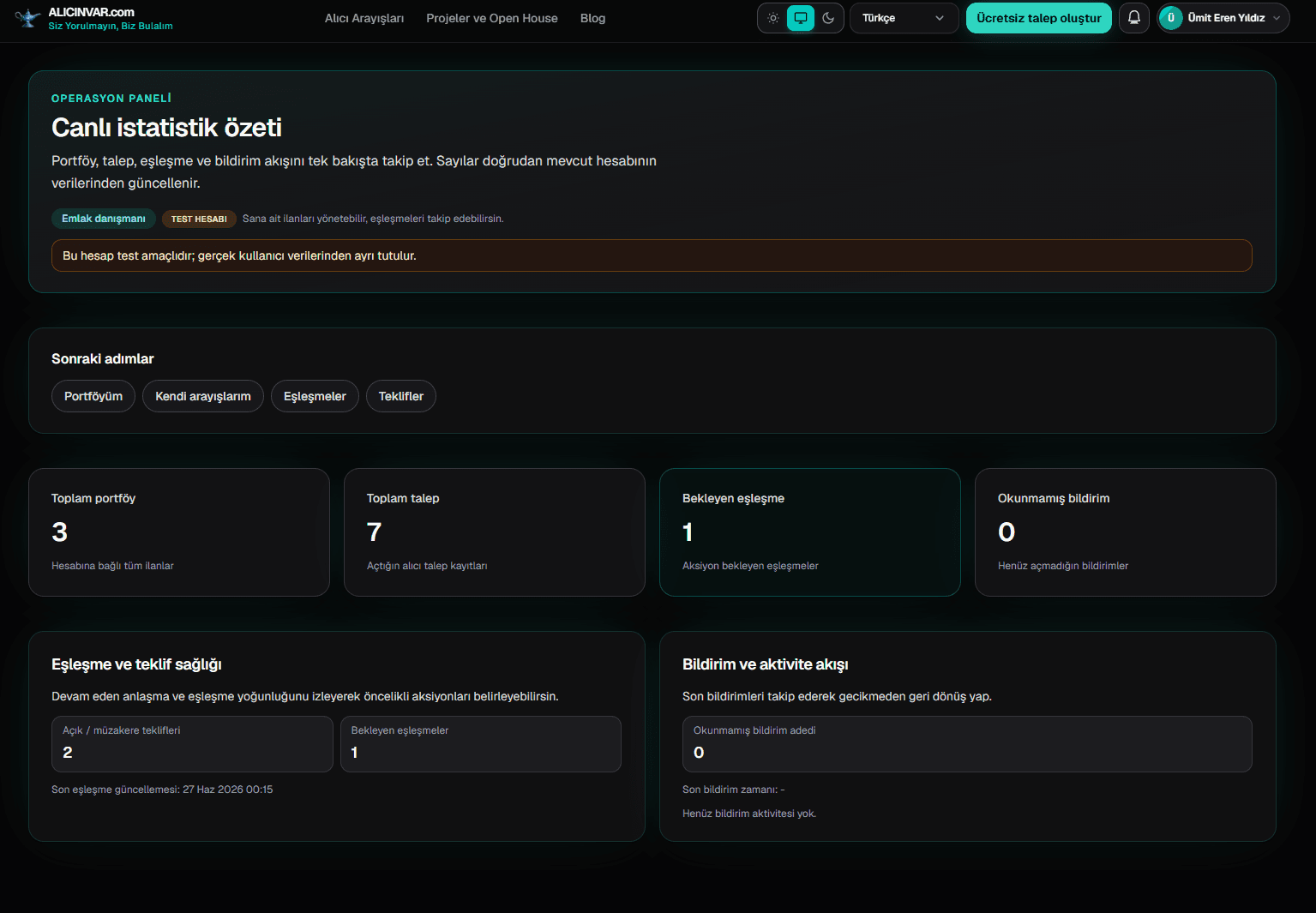Click the ALICINVAR.com logo icon
1316x913 pixels.
(27, 18)
